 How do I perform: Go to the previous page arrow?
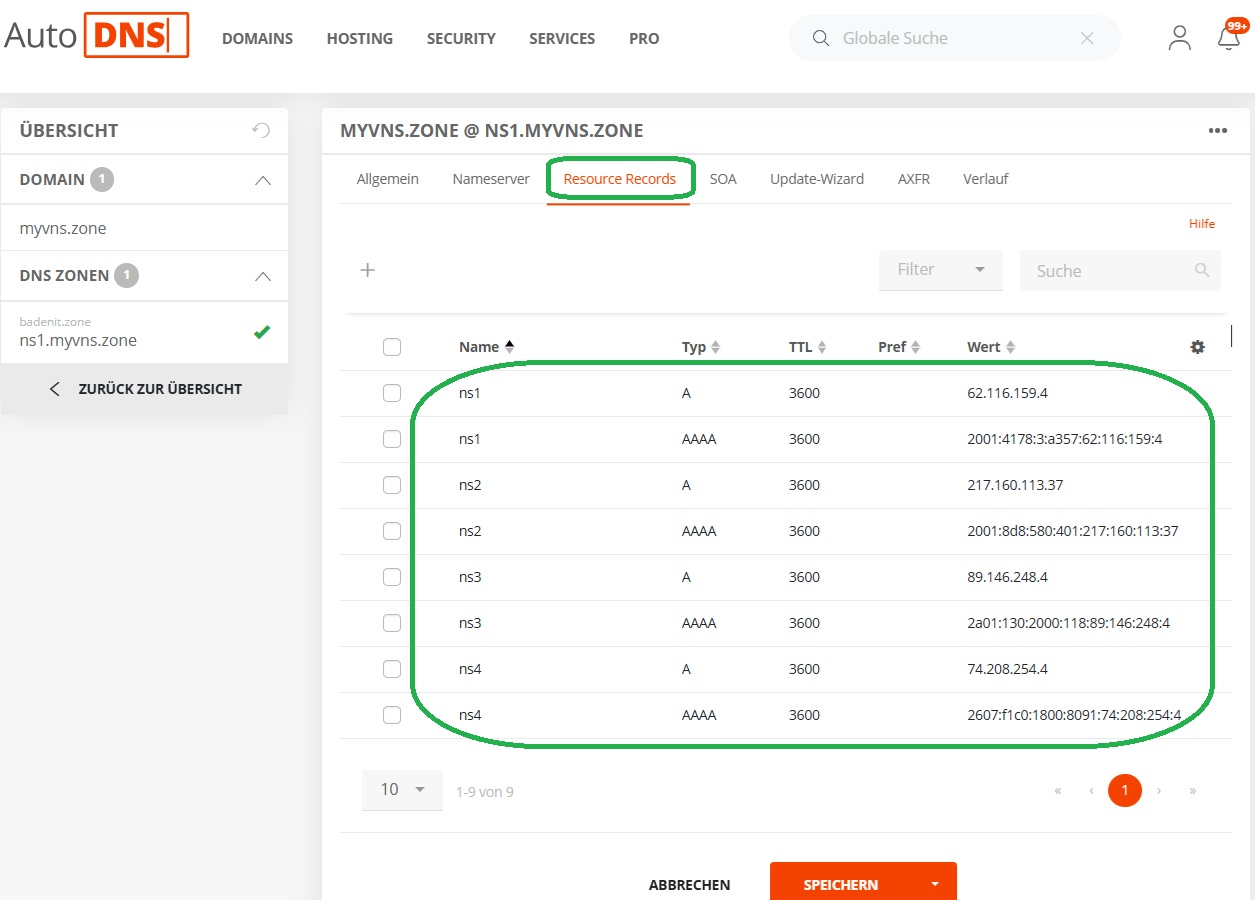click(1091, 791)
